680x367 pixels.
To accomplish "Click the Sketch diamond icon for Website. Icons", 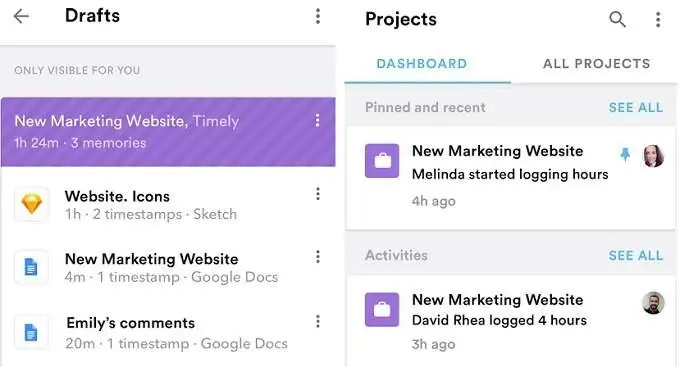I will click(32, 204).
